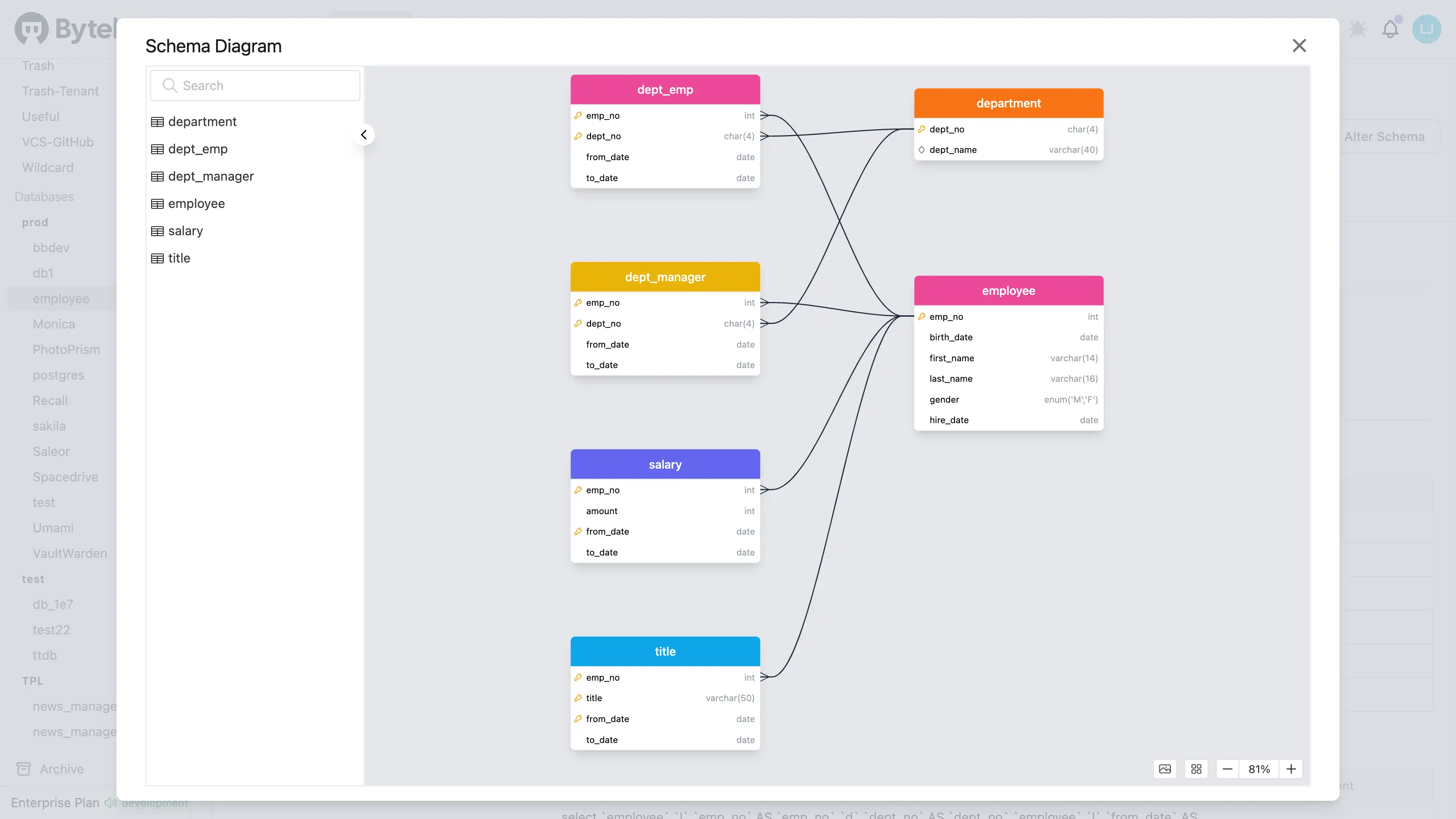Click the screenshot export icon in zoom toolbar
This screenshot has width=1456, height=819.
tap(1165, 768)
